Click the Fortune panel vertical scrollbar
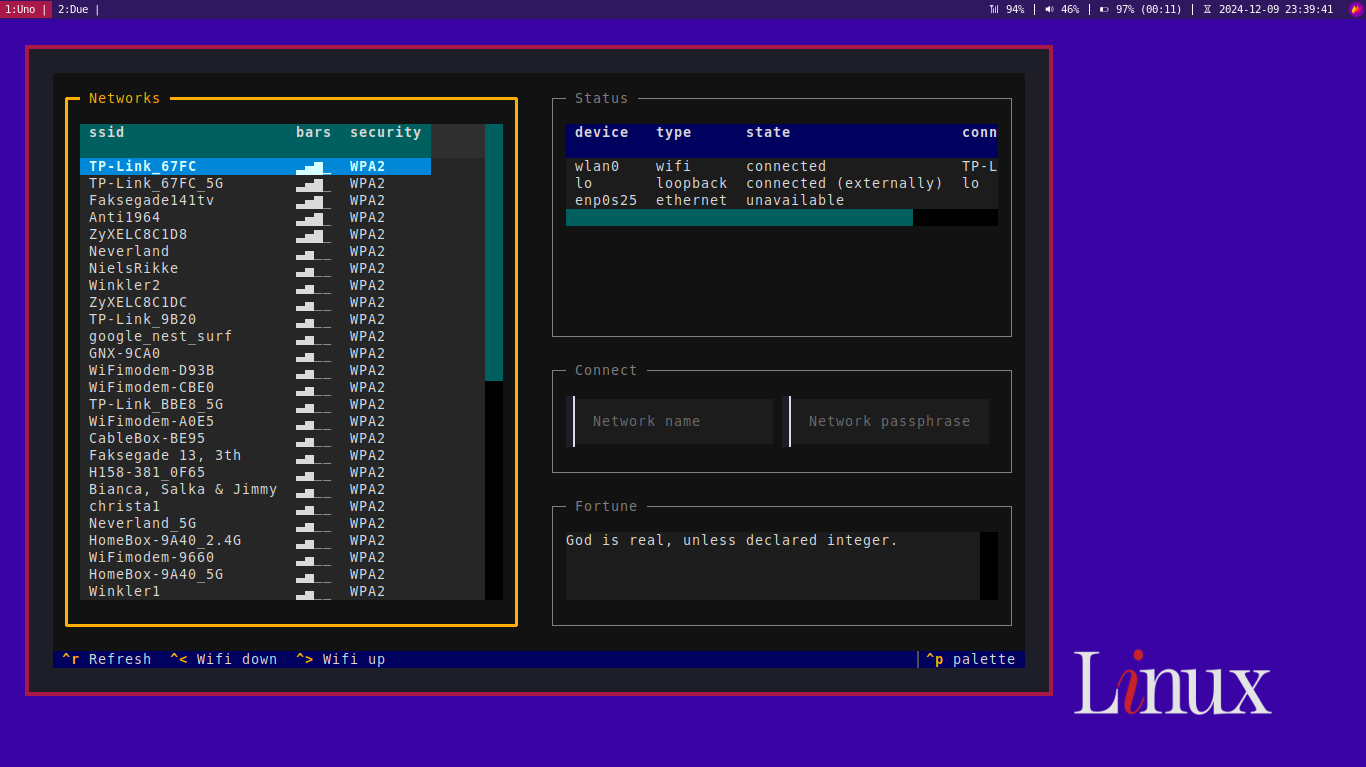1366x767 pixels. [989, 566]
